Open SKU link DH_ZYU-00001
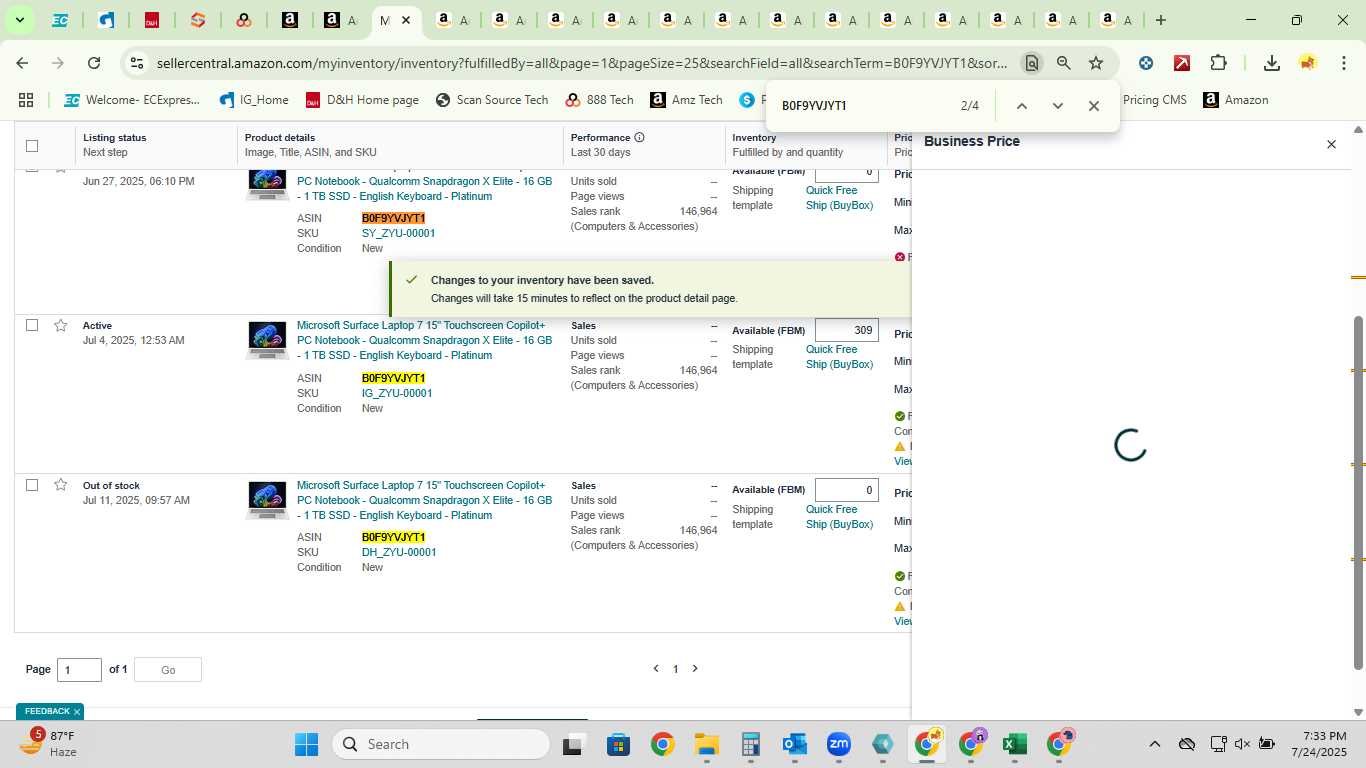Image resolution: width=1366 pixels, height=768 pixels. pyautogui.click(x=399, y=552)
